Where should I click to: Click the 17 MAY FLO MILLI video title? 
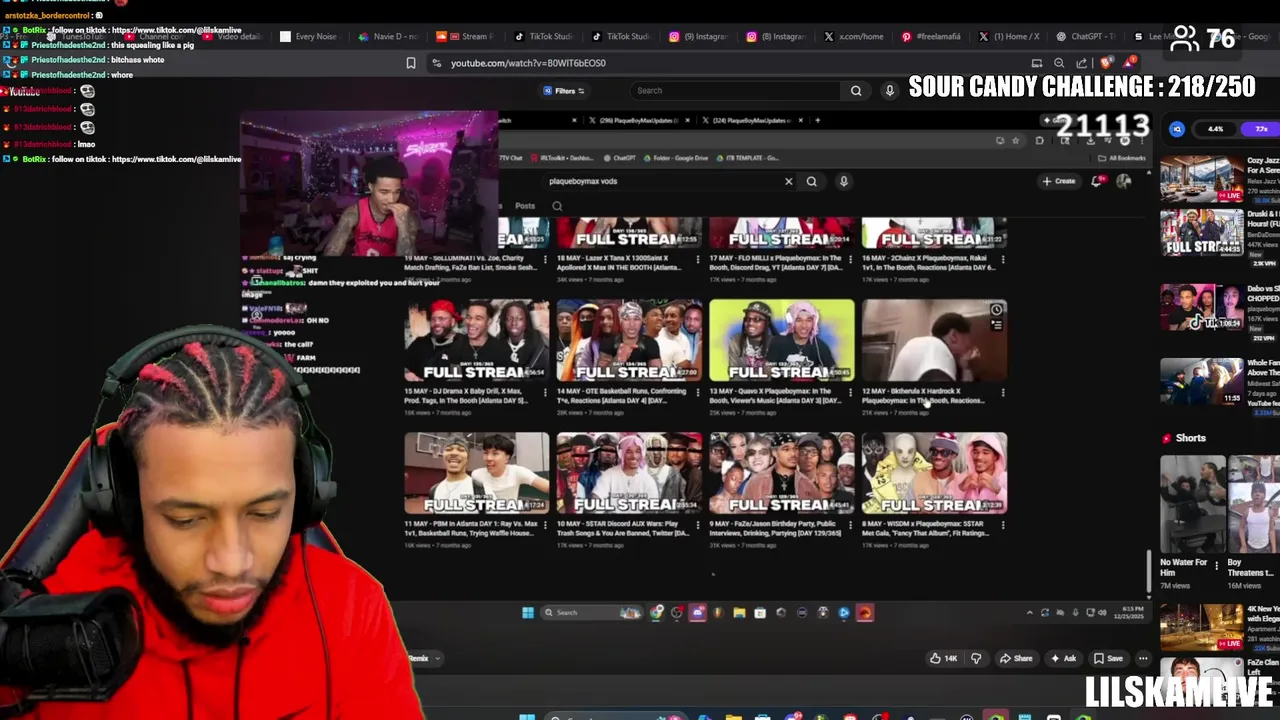point(775,263)
